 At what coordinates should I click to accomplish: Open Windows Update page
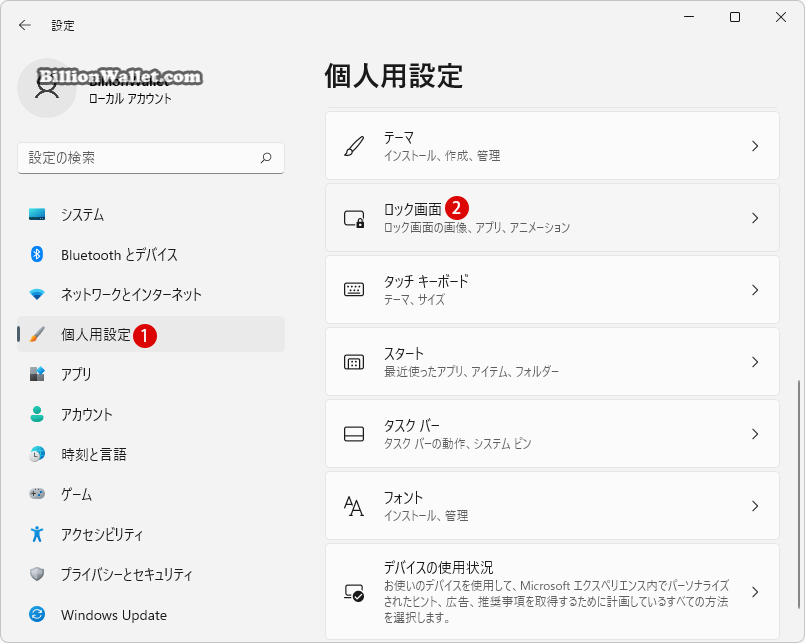pyautogui.click(x=151, y=614)
